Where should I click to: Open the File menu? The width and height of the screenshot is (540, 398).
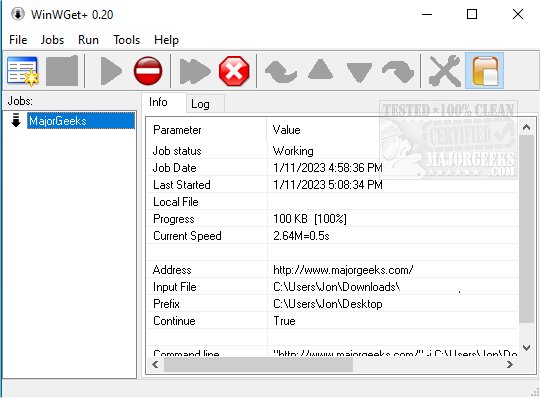(18, 40)
